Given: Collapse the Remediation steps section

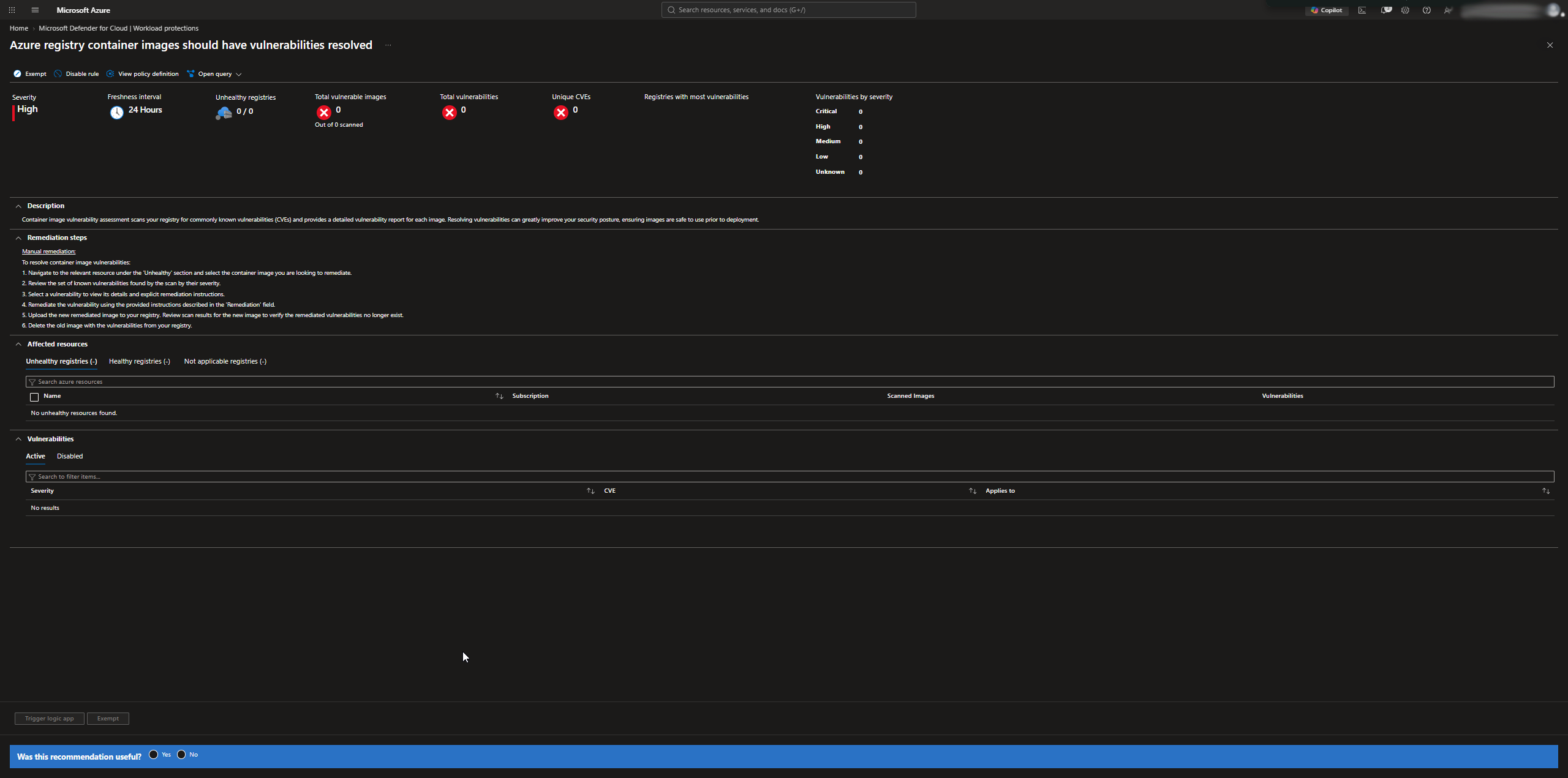Looking at the screenshot, I should (18, 238).
